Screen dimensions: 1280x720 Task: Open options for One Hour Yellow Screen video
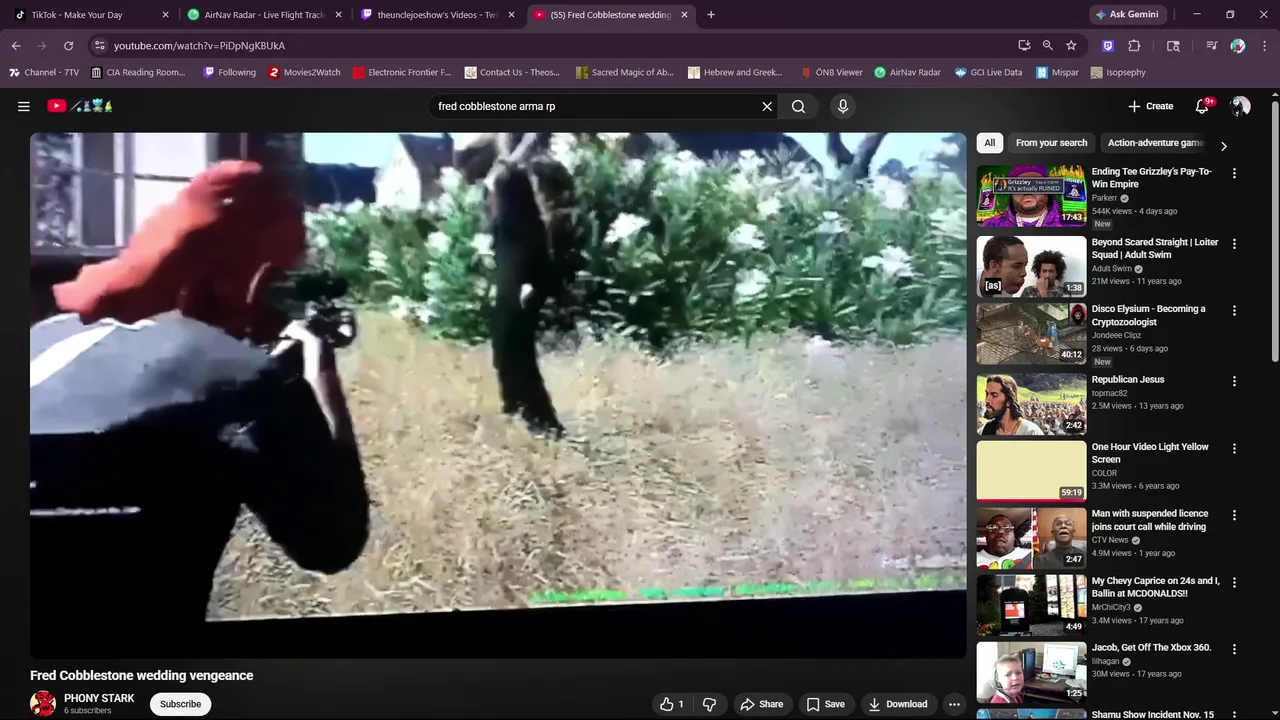coord(1234,448)
